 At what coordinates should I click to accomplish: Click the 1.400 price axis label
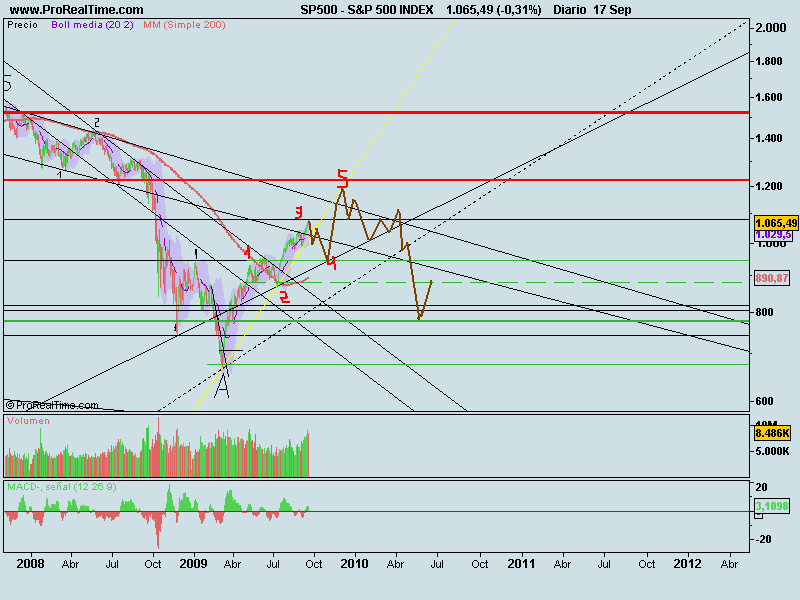point(768,138)
